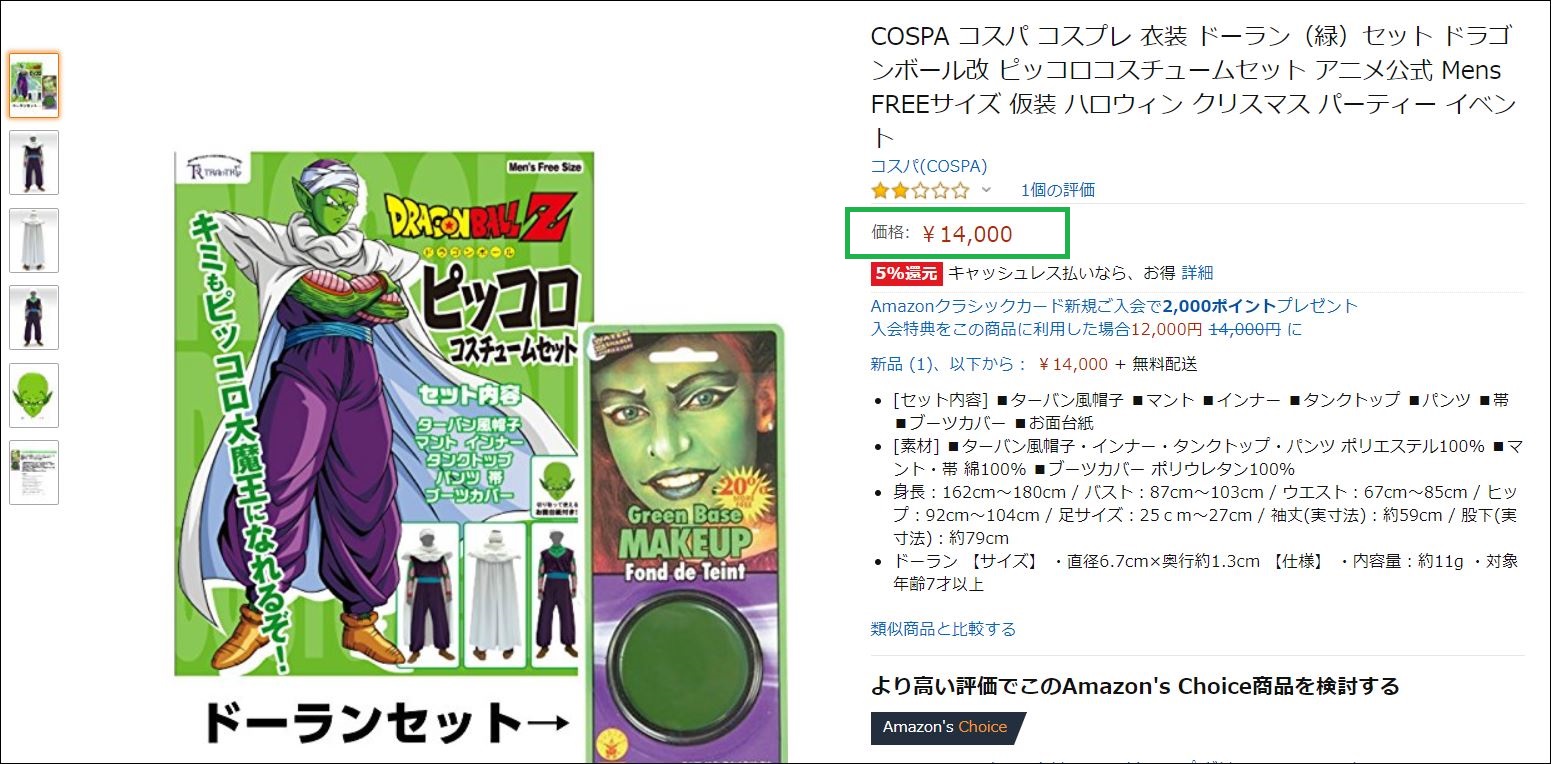
Task: Select the first product thumbnail with costume package
Action: (x=34, y=85)
